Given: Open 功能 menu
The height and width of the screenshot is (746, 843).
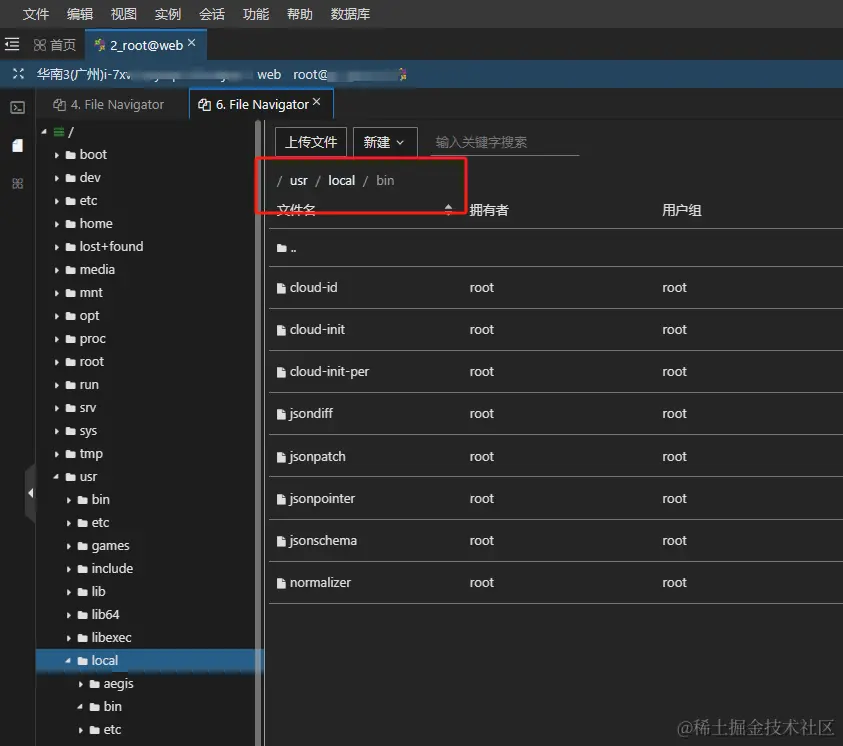Looking at the screenshot, I should click(x=256, y=14).
